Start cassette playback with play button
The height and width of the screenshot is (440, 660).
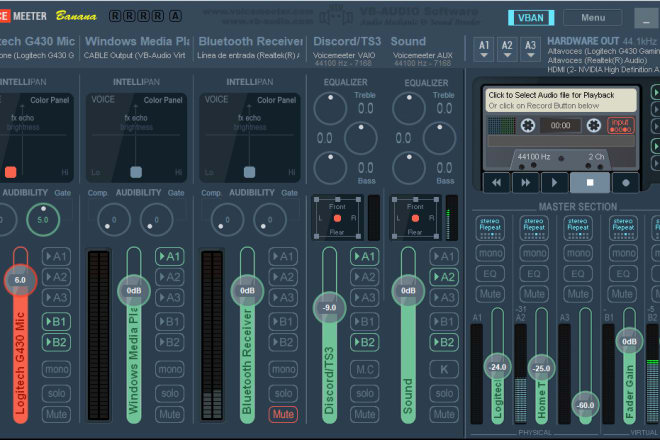554,183
